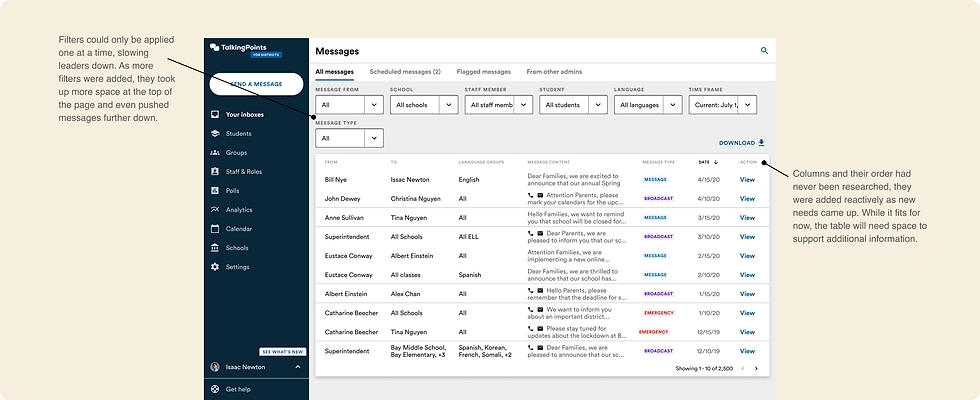
Task: Click the From column header
Action: (x=331, y=162)
